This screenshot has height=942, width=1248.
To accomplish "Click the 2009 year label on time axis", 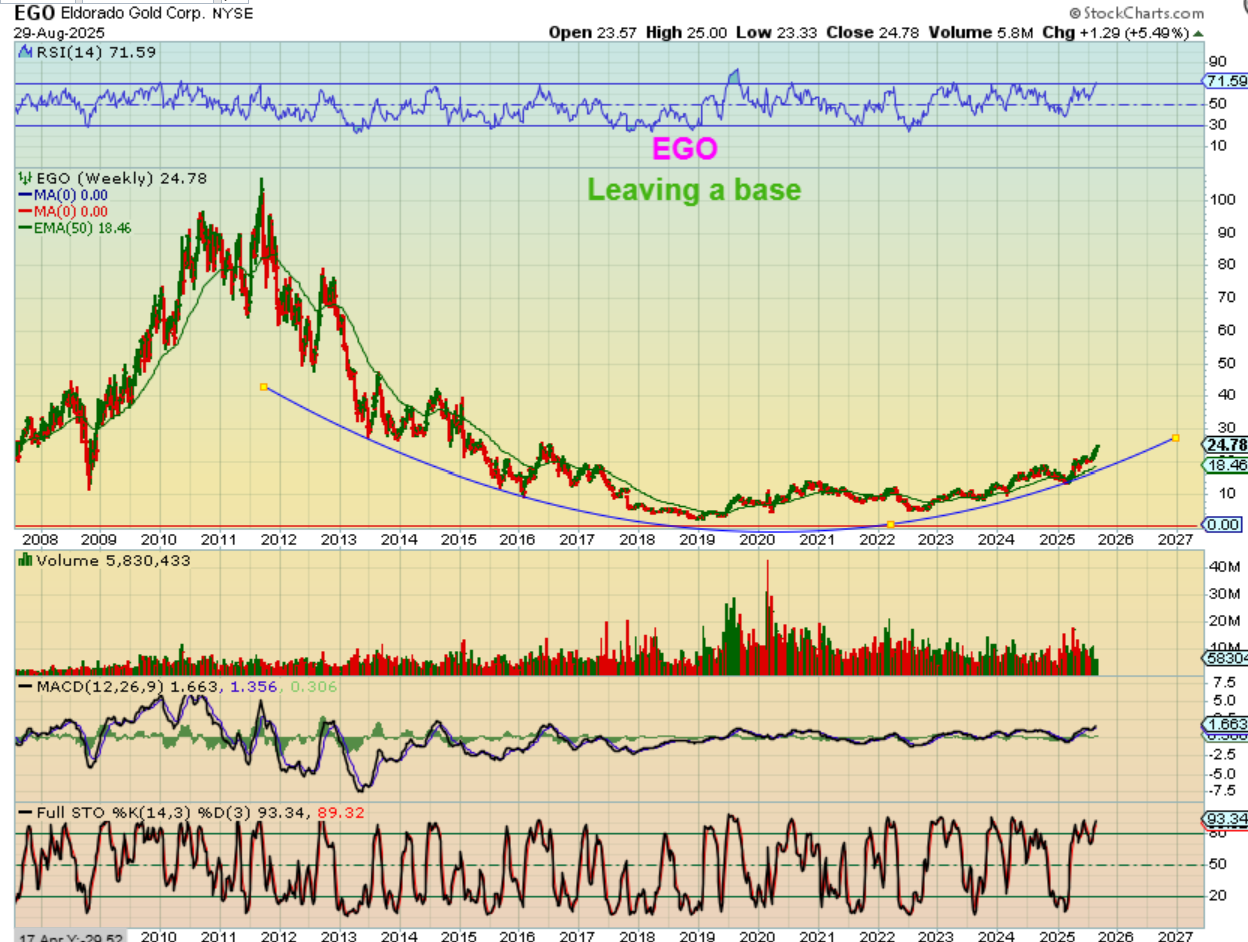I will pyautogui.click(x=98, y=541).
